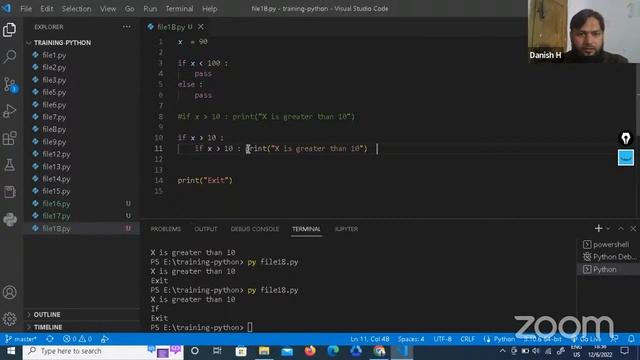Open the Accounts icon
Viewport: 640px width, 360px height.
click(9, 292)
